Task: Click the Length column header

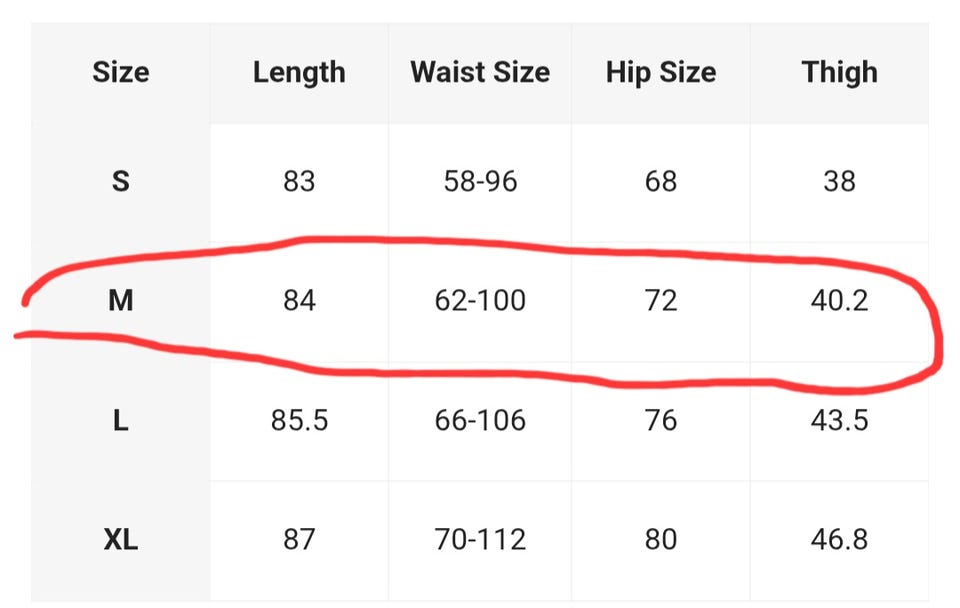Action: pos(299,73)
